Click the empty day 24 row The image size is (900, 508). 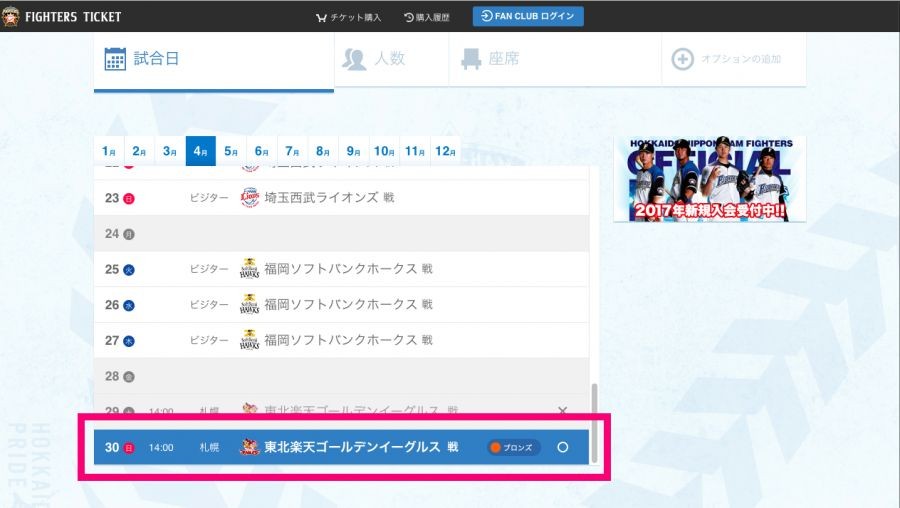(x=342, y=234)
